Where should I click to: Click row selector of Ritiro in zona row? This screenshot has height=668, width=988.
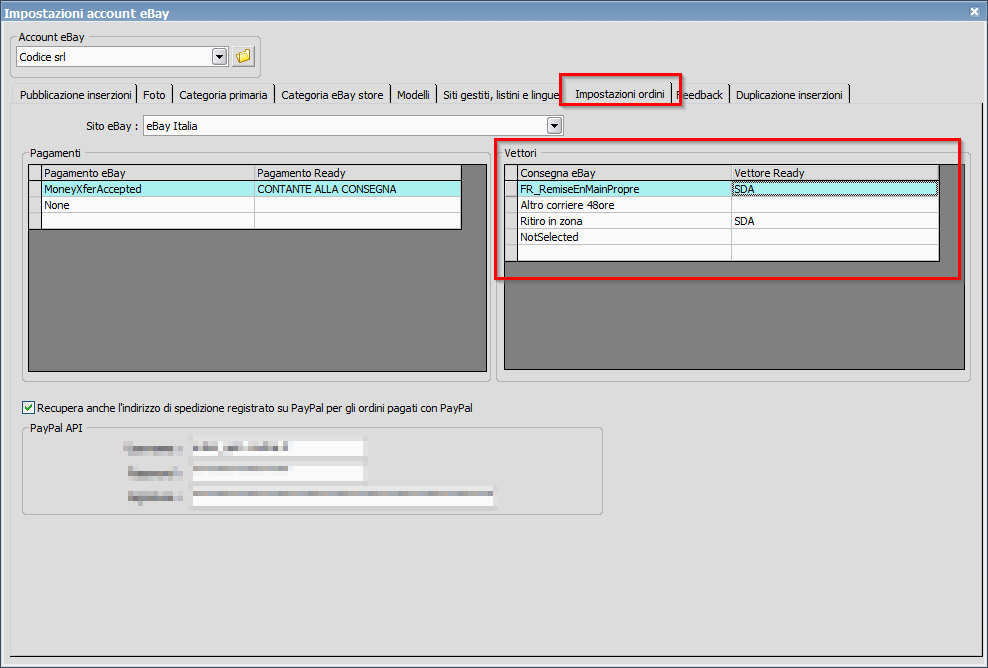[x=511, y=221]
